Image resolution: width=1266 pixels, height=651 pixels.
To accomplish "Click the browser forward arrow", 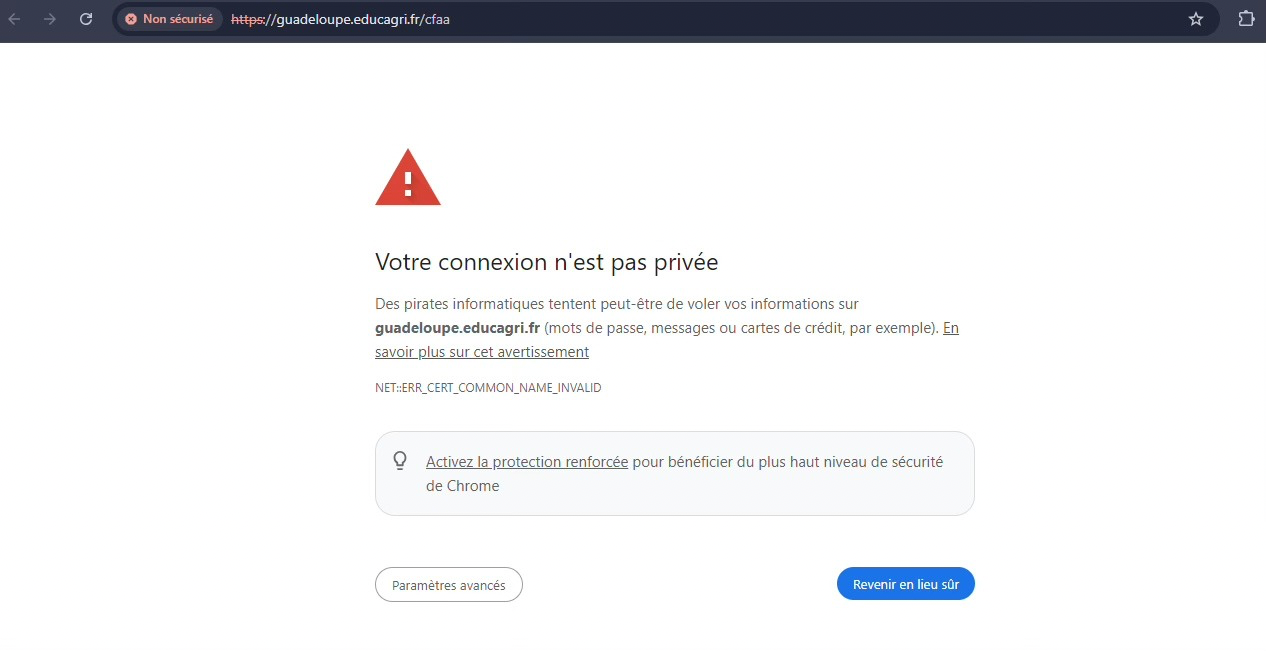I will (x=50, y=19).
